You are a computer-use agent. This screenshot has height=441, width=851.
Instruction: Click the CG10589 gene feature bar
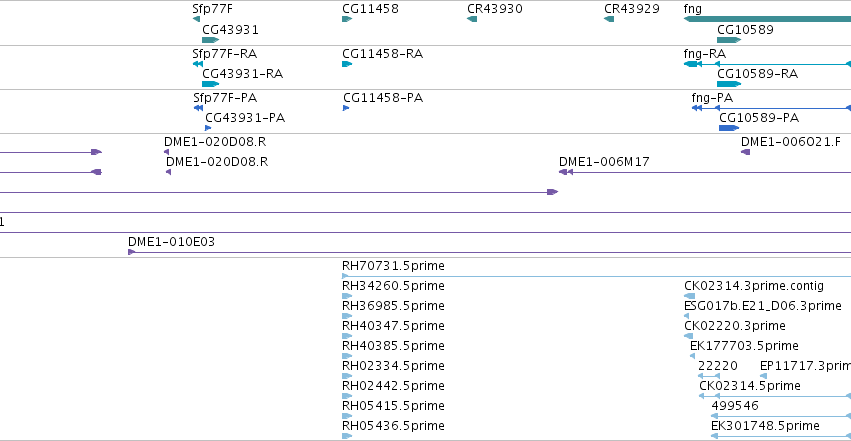(729, 40)
